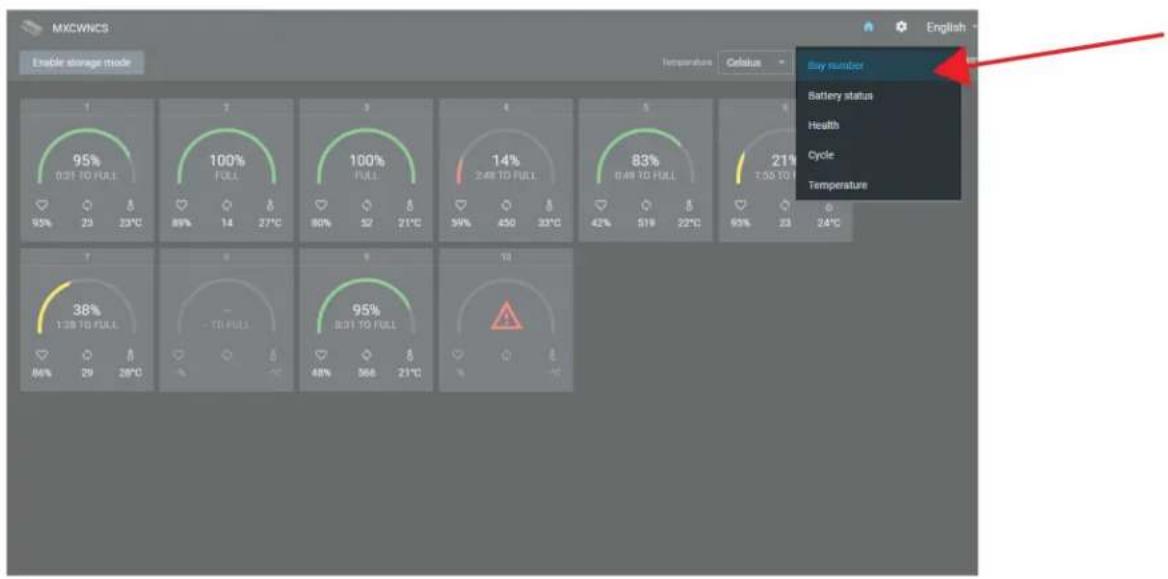Click the 83% charge gauge in bay 5

[x=646, y=156]
